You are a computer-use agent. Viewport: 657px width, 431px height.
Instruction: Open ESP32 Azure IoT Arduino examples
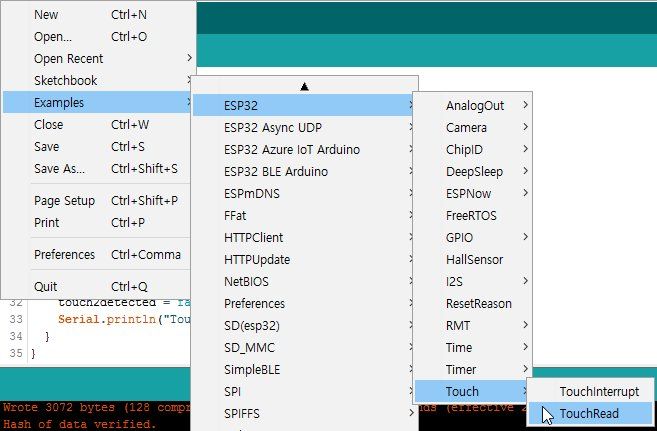click(x=304, y=150)
